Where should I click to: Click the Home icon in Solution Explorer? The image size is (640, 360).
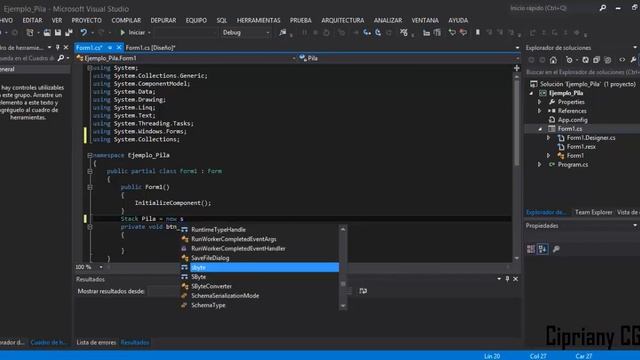[553, 60]
